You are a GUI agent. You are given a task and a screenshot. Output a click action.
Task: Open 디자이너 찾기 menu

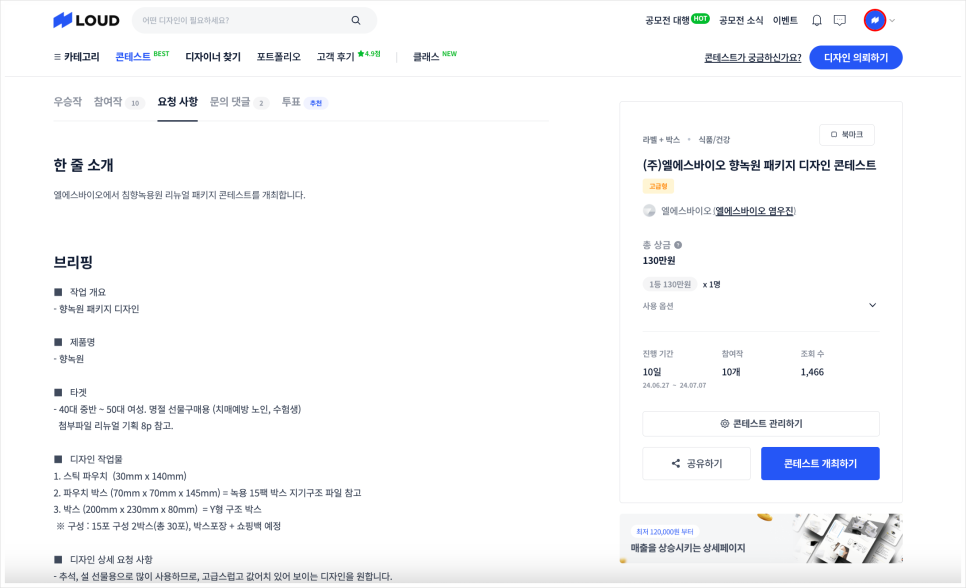point(213,57)
